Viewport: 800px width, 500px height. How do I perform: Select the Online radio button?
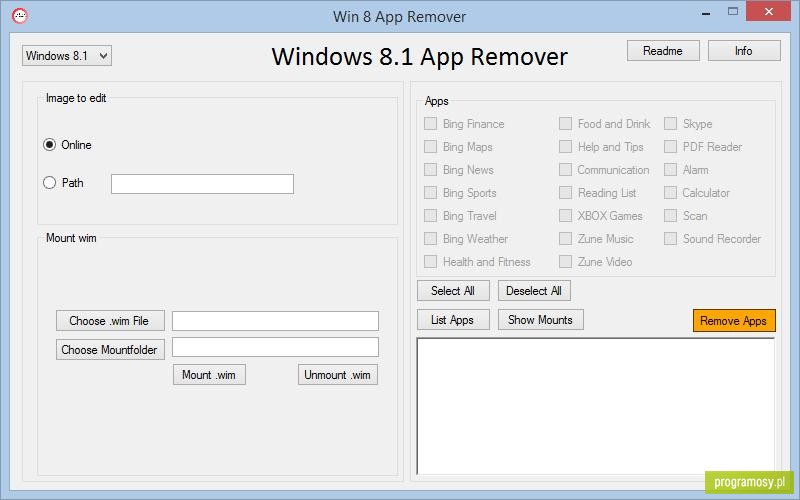pos(49,145)
